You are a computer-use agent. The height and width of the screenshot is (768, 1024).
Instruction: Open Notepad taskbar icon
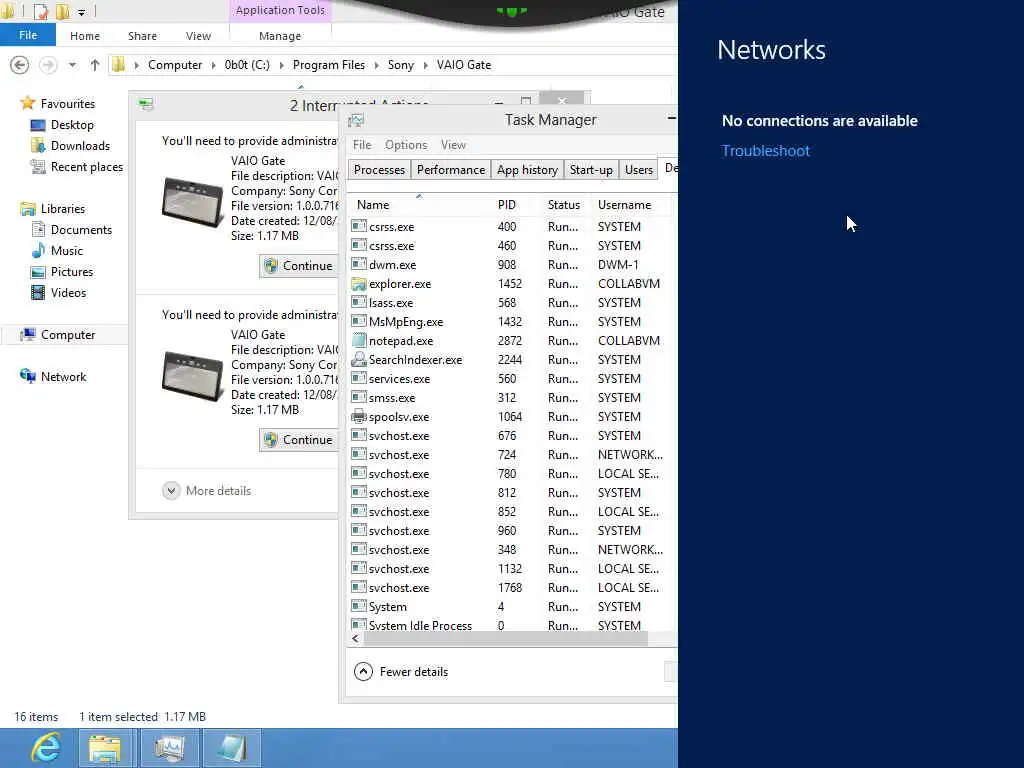click(x=232, y=748)
